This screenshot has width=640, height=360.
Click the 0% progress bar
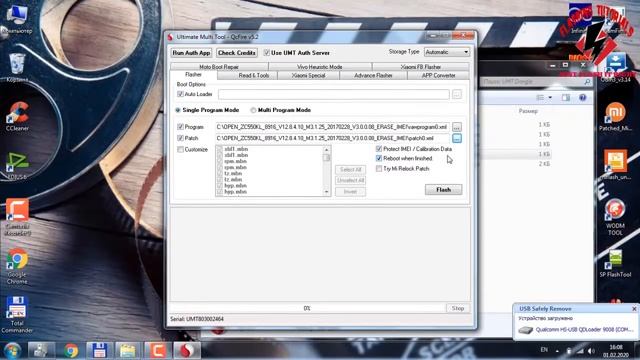pos(307,308)
